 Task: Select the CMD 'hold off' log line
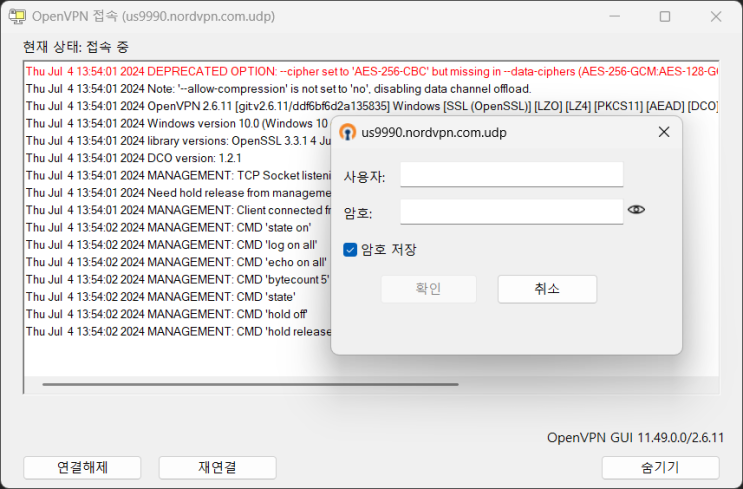pos(167,314)
